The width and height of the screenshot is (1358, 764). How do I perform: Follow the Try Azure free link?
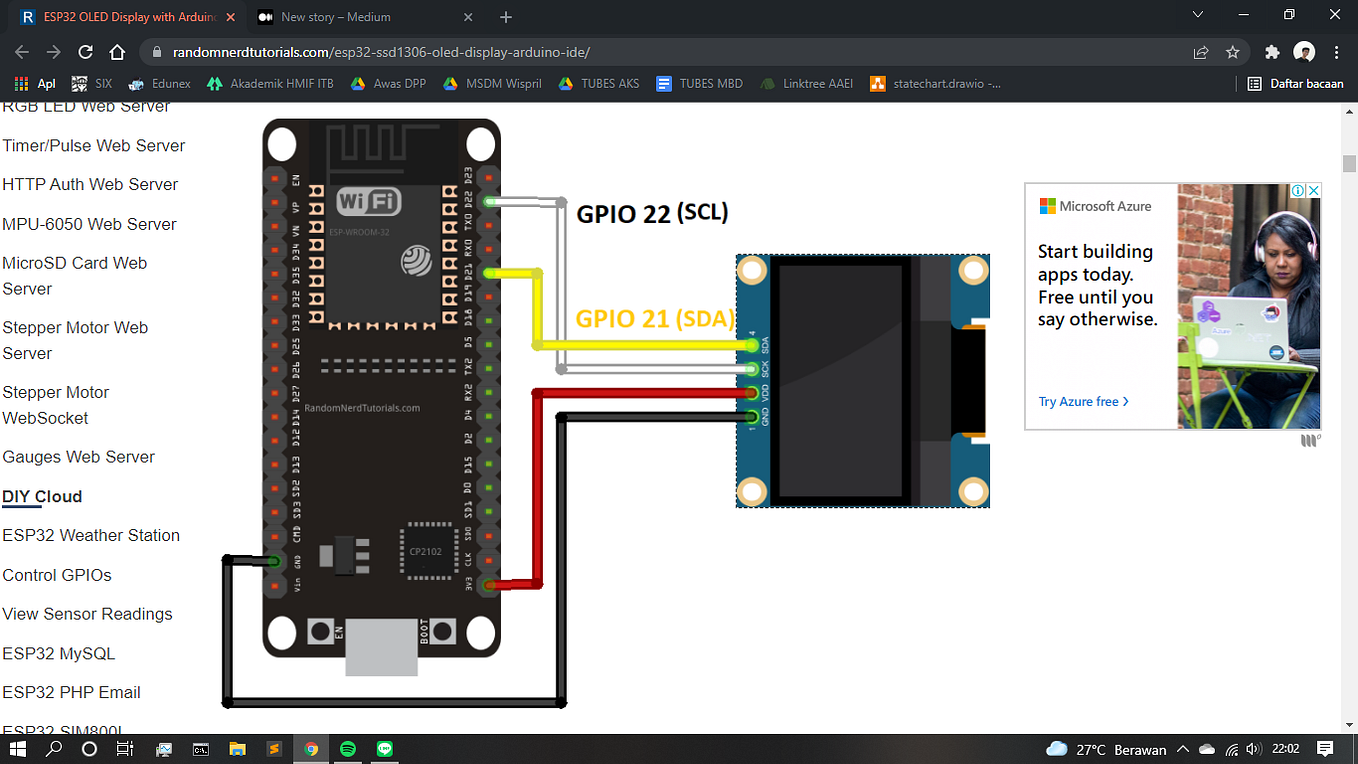click(1078, 401)
